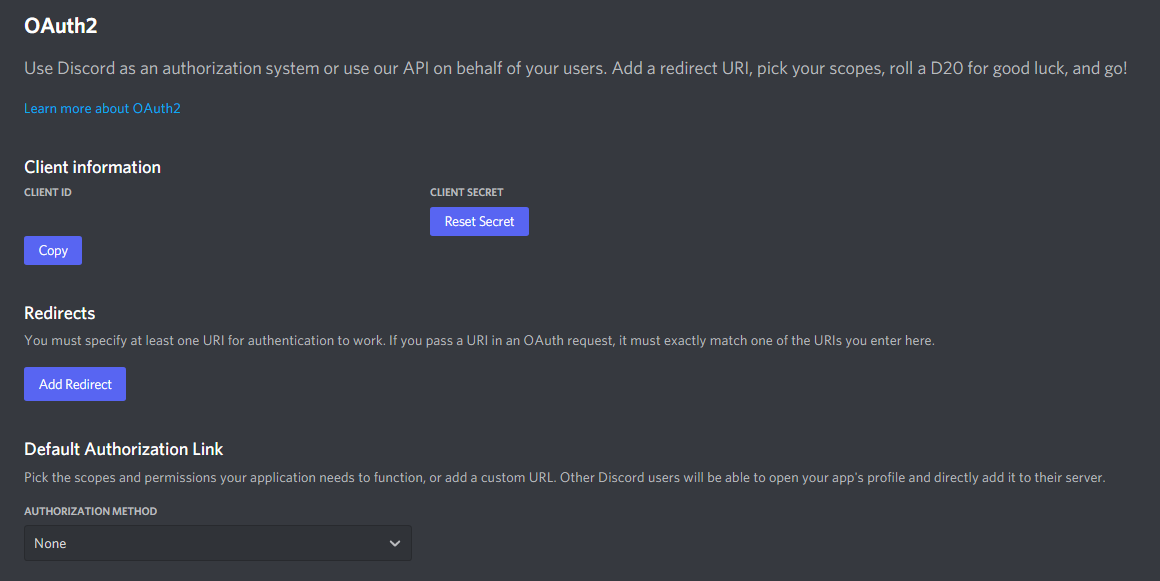
Task: Click the Copy button below the Client ID
Action: (52, 250)
